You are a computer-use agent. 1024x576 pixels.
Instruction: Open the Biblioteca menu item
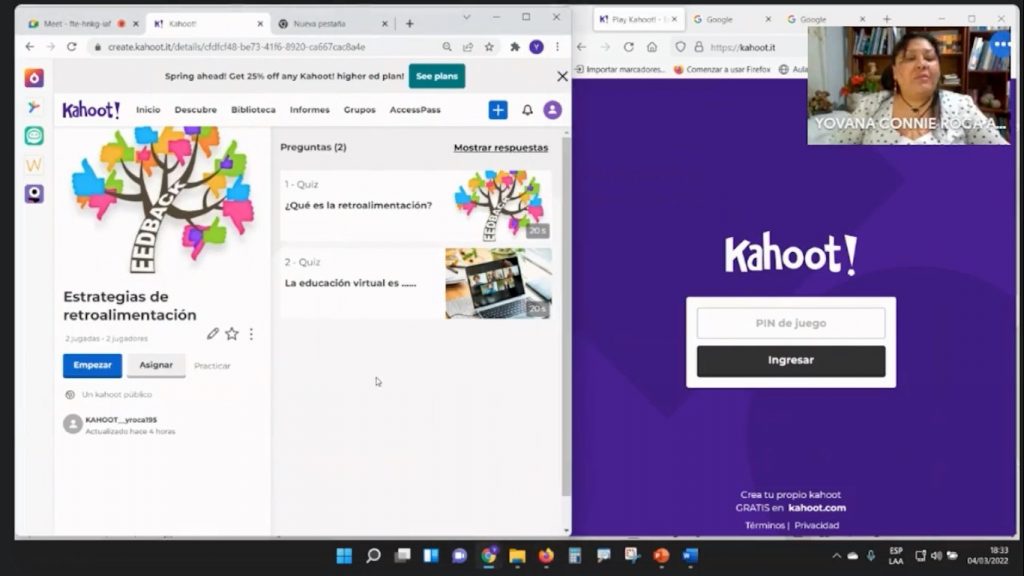coord(253,110)
